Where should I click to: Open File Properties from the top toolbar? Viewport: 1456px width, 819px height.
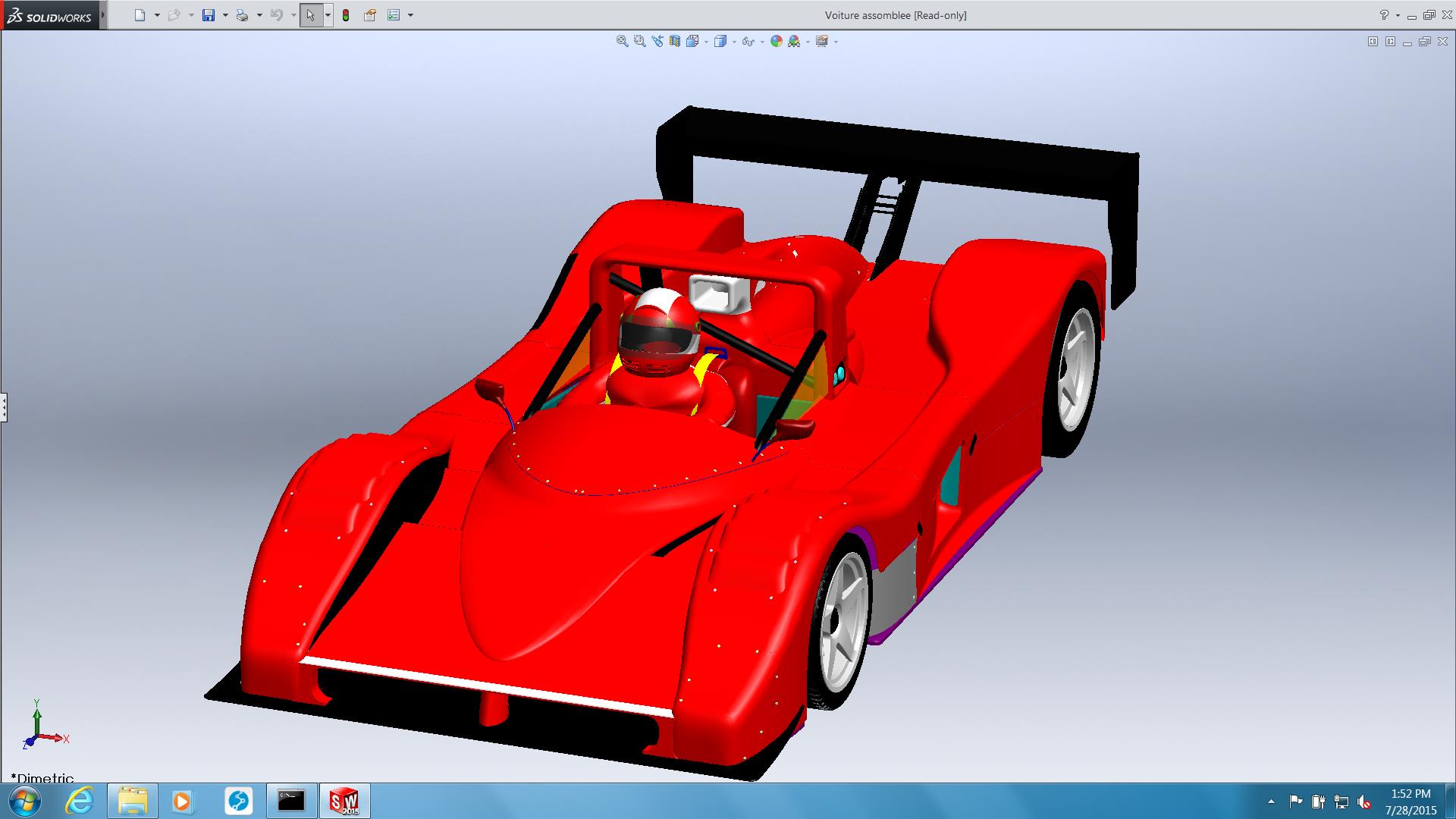[x=369, y=15]
